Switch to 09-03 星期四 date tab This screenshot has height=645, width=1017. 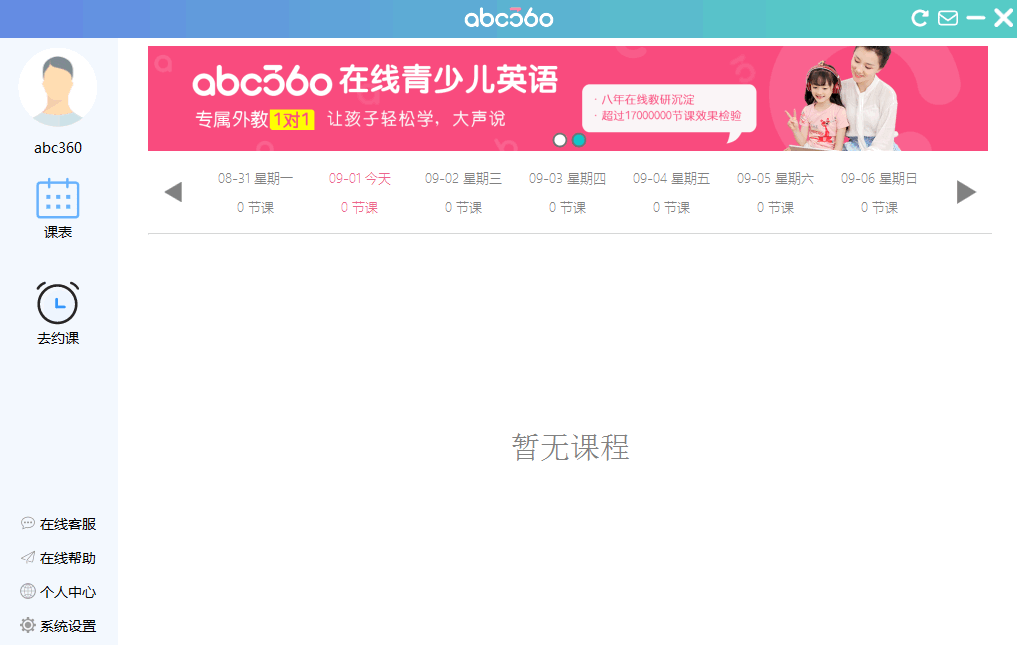coord(568,193)
